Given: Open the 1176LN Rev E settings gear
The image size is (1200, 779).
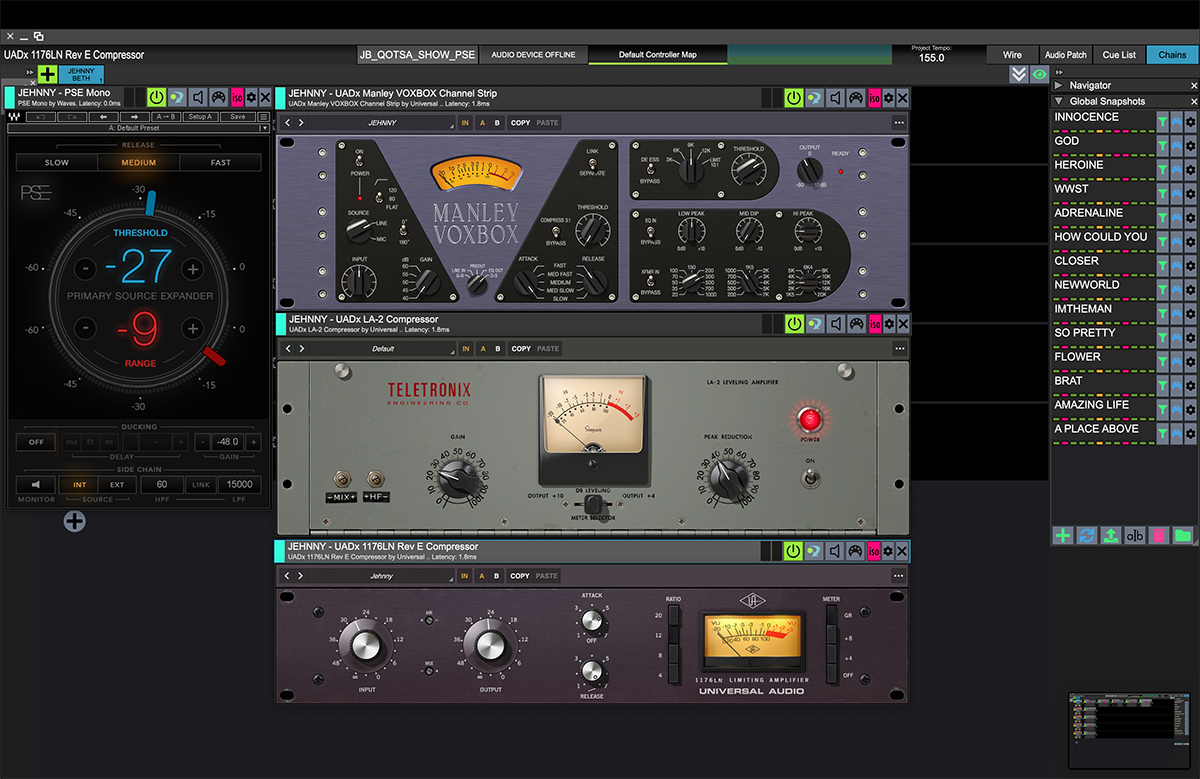Looking at the screenshot, I should click(888, 551).
